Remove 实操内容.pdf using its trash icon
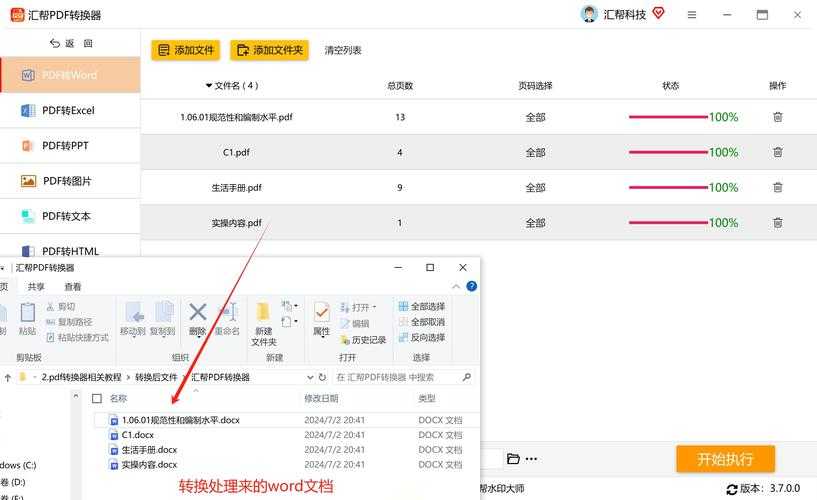The width and height of the screenshot is (817, 500). coord(777,222)
